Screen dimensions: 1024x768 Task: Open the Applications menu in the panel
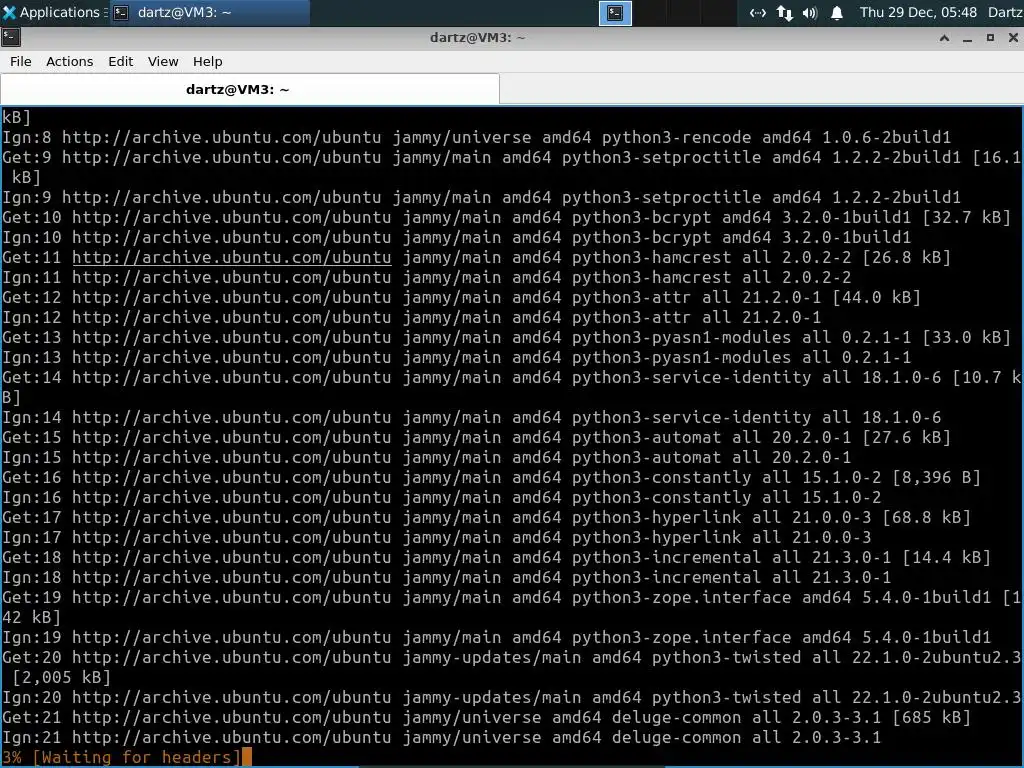click(x=51, y=12)
